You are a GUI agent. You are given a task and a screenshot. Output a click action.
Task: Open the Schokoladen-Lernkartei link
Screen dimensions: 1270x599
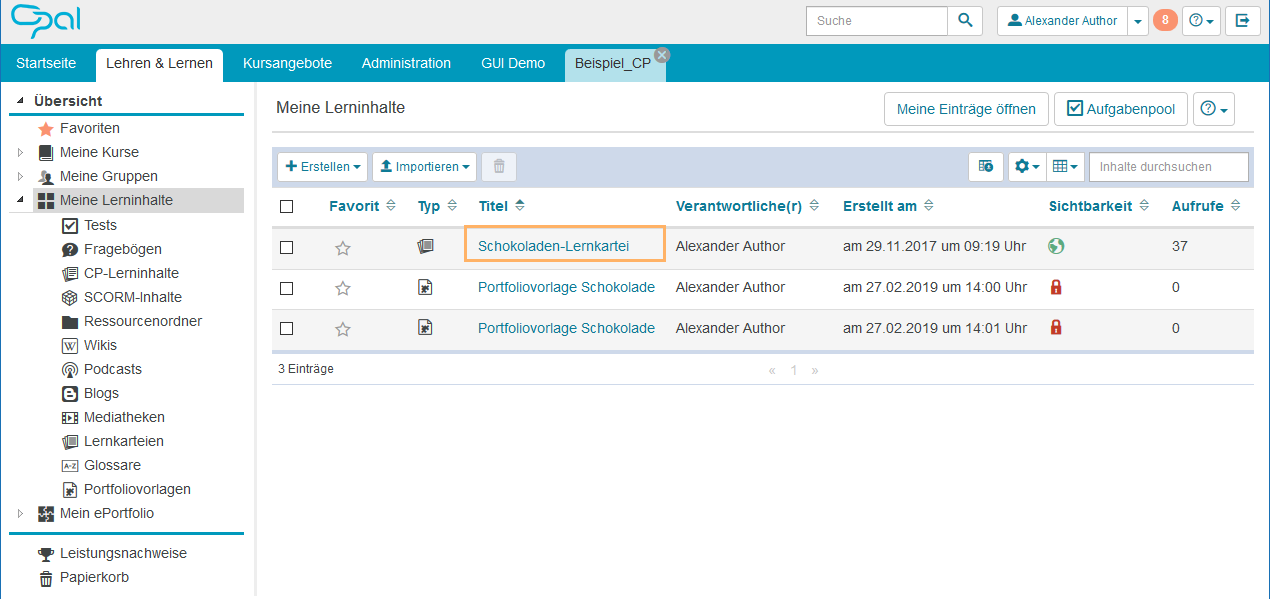[553, 246]
